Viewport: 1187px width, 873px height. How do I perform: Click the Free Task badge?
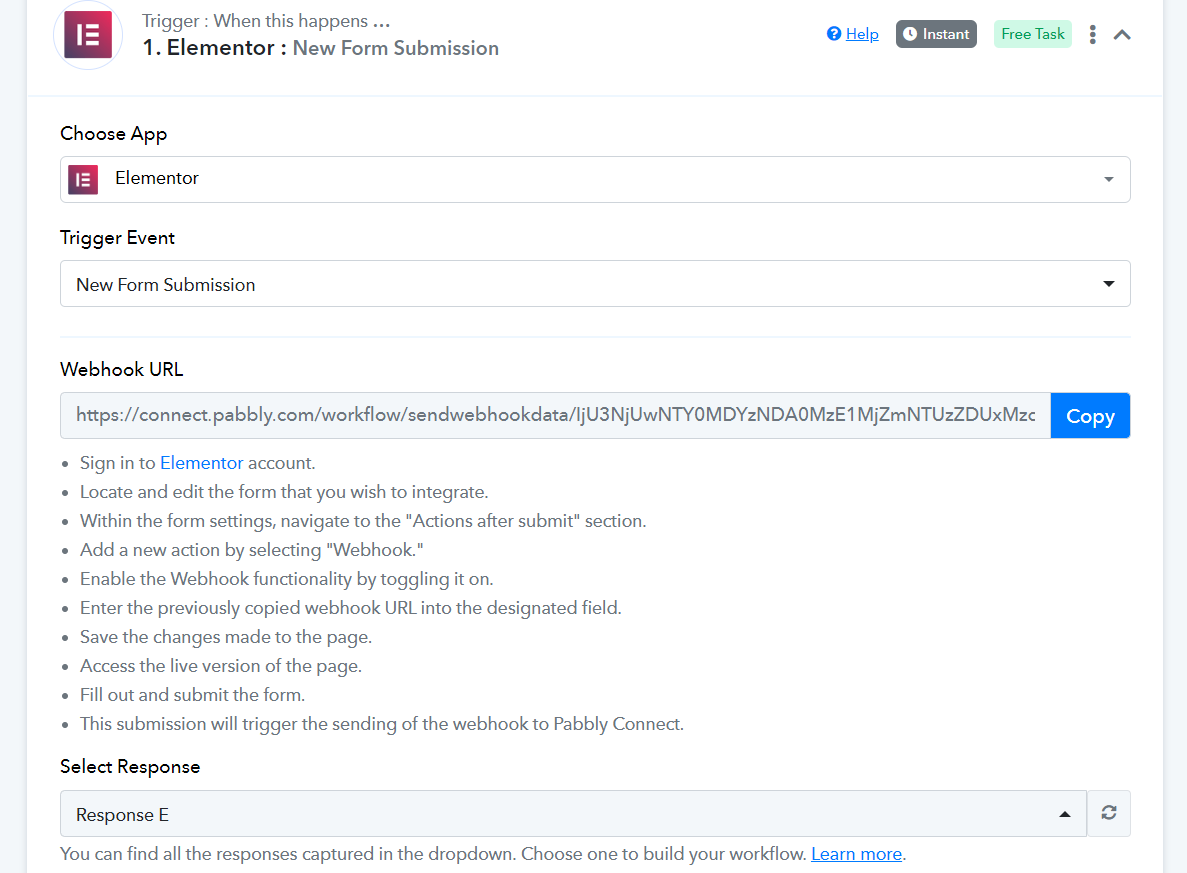(x=1033, y=34)
